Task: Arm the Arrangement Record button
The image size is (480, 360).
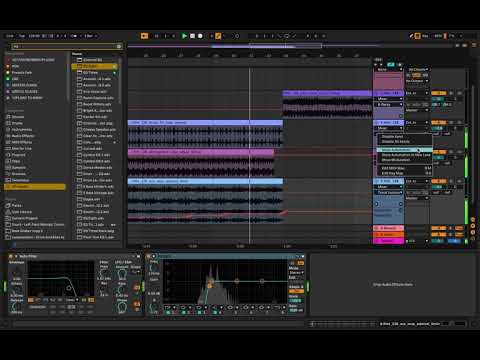Action: tap(200, 36)
